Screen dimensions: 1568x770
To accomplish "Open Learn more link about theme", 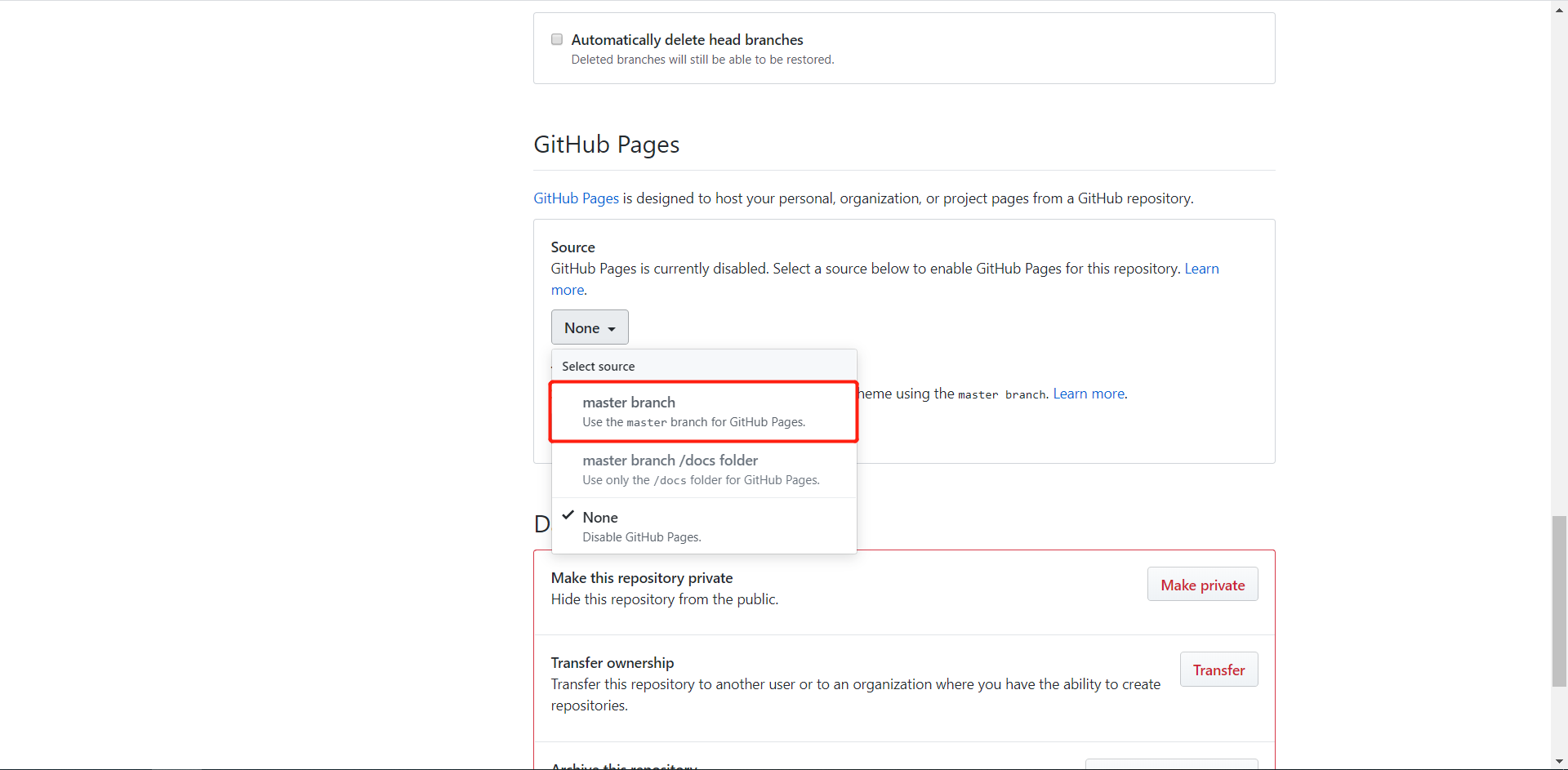I will tap(1089, 394).
